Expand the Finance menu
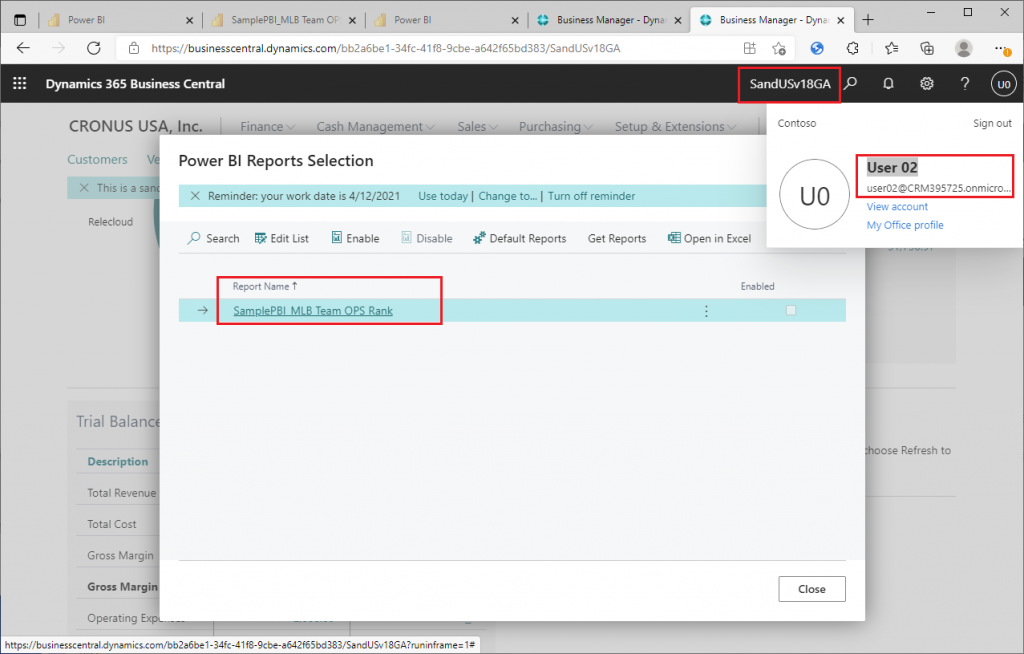The height and width of the screenshot is (654, 1024). point(267,127)
